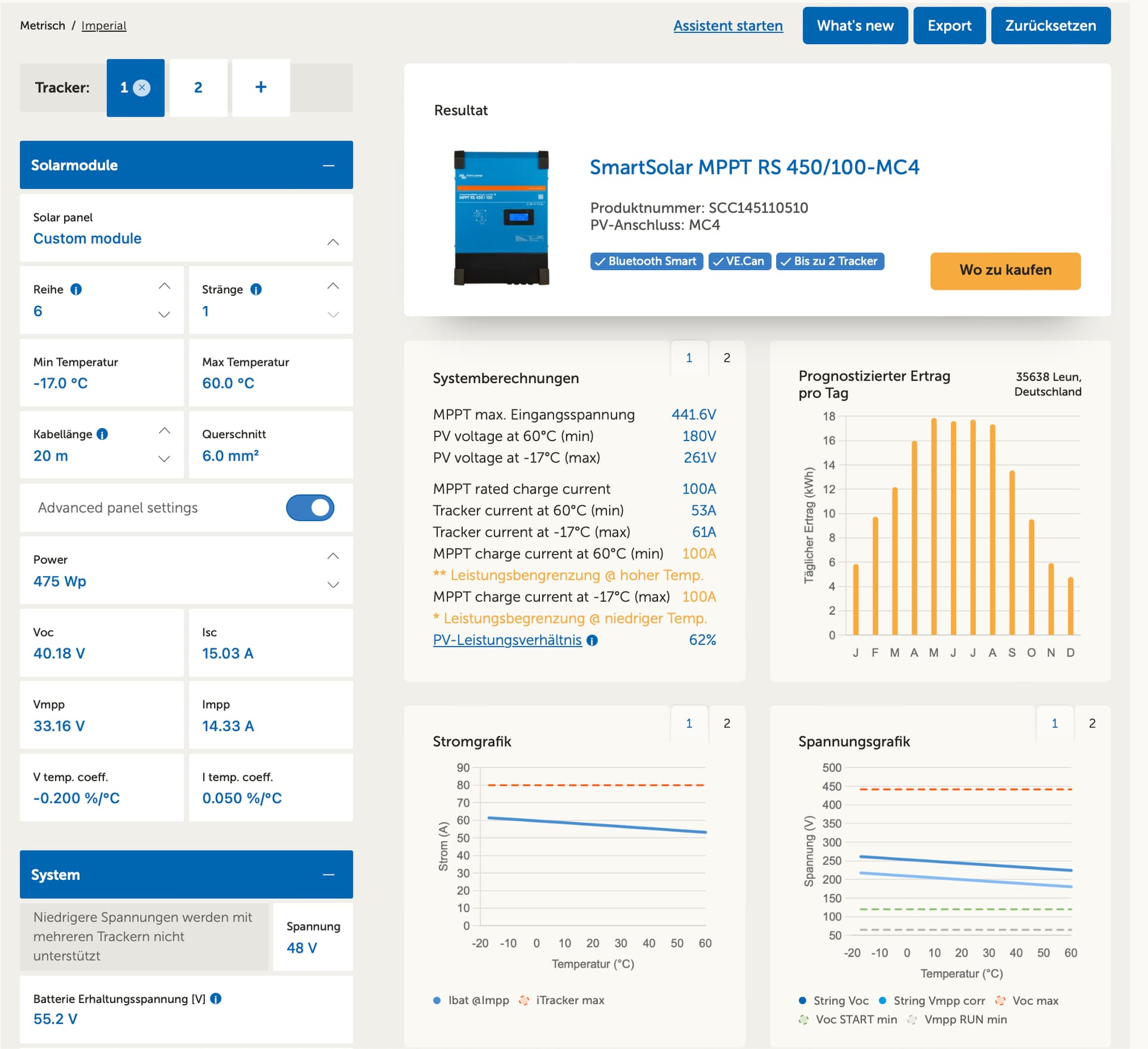Collapse Solarmodule section with minus icon
The height and width of the screenshot is (1049, 1148).
click(x=328, y=165)
